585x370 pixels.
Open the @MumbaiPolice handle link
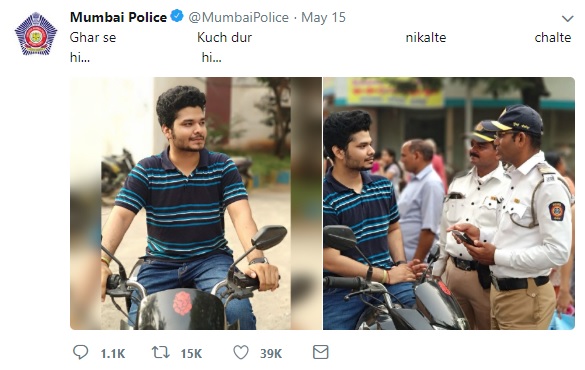tap(238, 18)
